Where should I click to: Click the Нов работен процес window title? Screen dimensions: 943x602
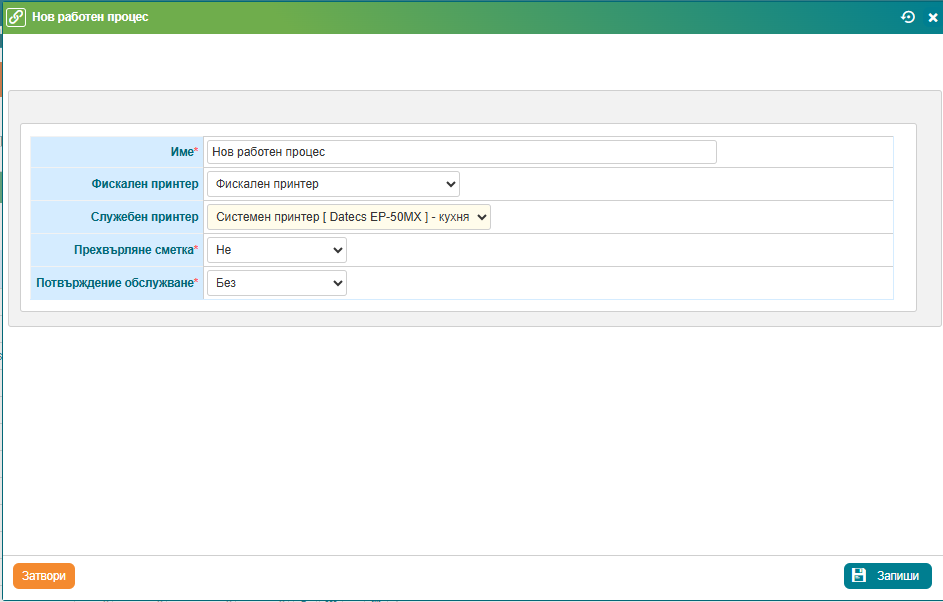click(x=90, y=17)
